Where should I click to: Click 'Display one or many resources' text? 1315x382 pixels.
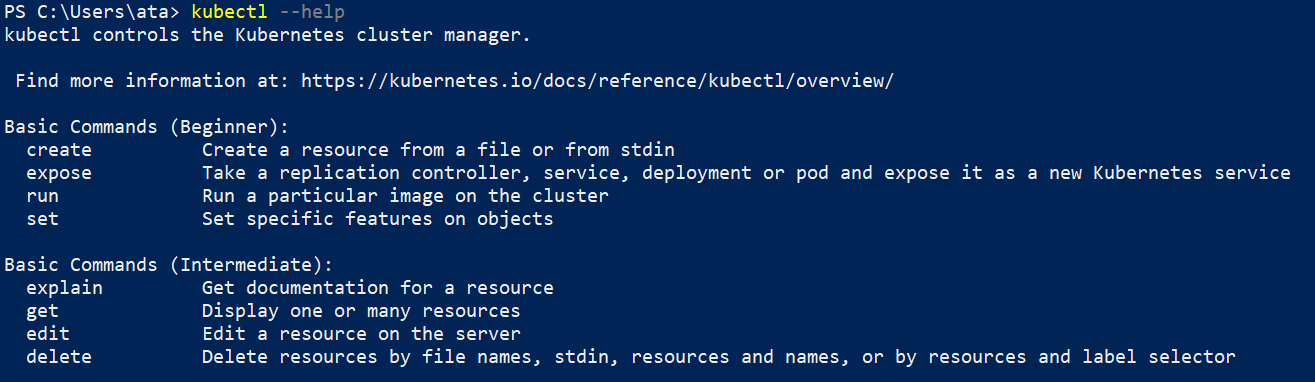point(361,311)
